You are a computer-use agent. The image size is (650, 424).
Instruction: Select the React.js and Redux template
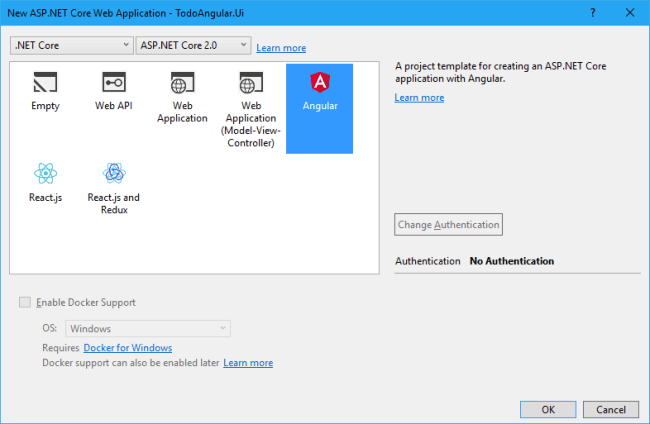[114, 189]
